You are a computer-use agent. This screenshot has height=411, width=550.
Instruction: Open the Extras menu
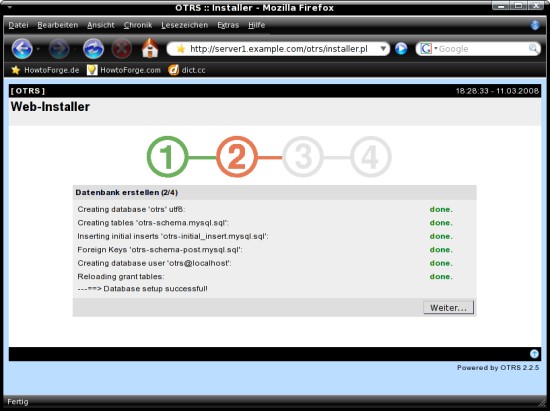228,25
